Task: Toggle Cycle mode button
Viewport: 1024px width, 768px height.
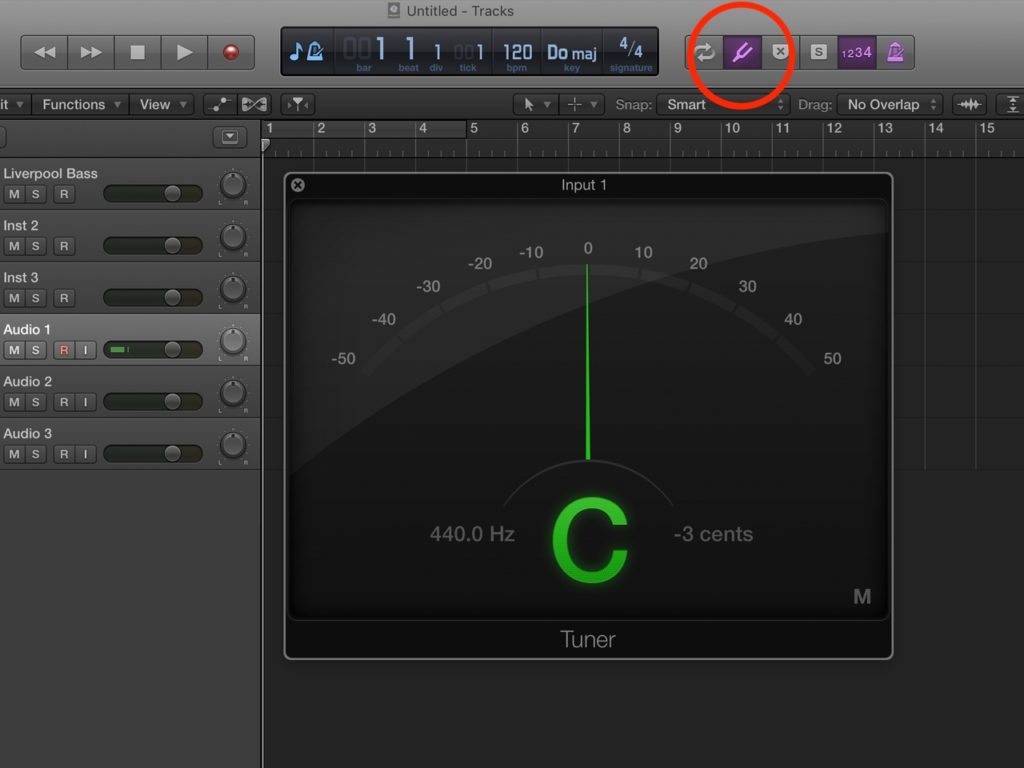Action: (x=705, y=52)
